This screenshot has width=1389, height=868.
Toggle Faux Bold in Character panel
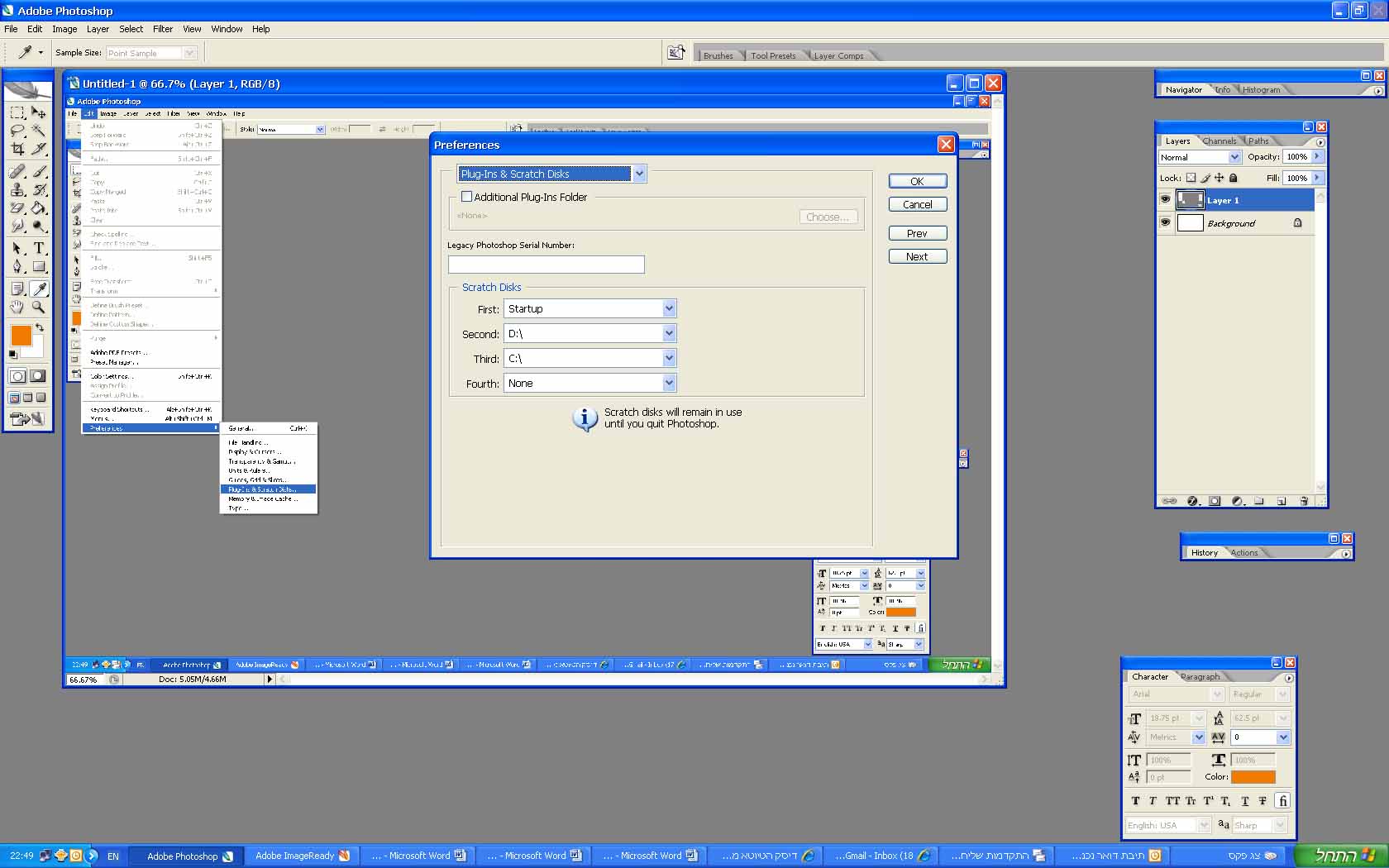pos(1135,800)
